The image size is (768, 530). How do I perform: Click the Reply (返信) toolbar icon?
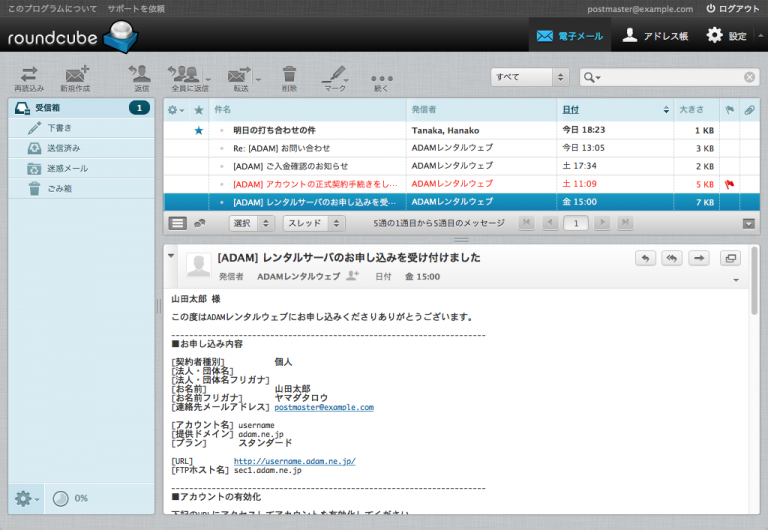(141, 75)
